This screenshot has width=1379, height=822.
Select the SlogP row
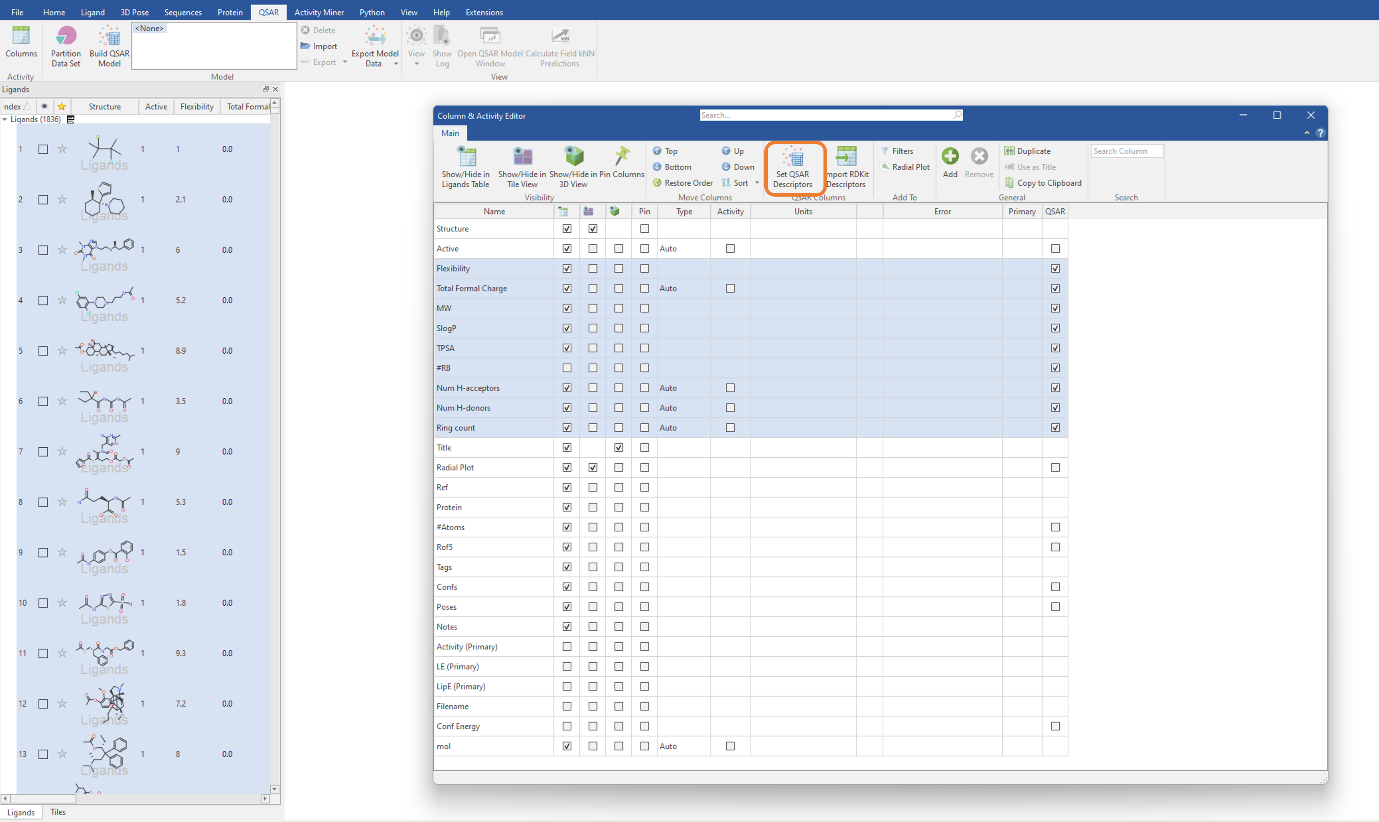[x=751, y=328]
